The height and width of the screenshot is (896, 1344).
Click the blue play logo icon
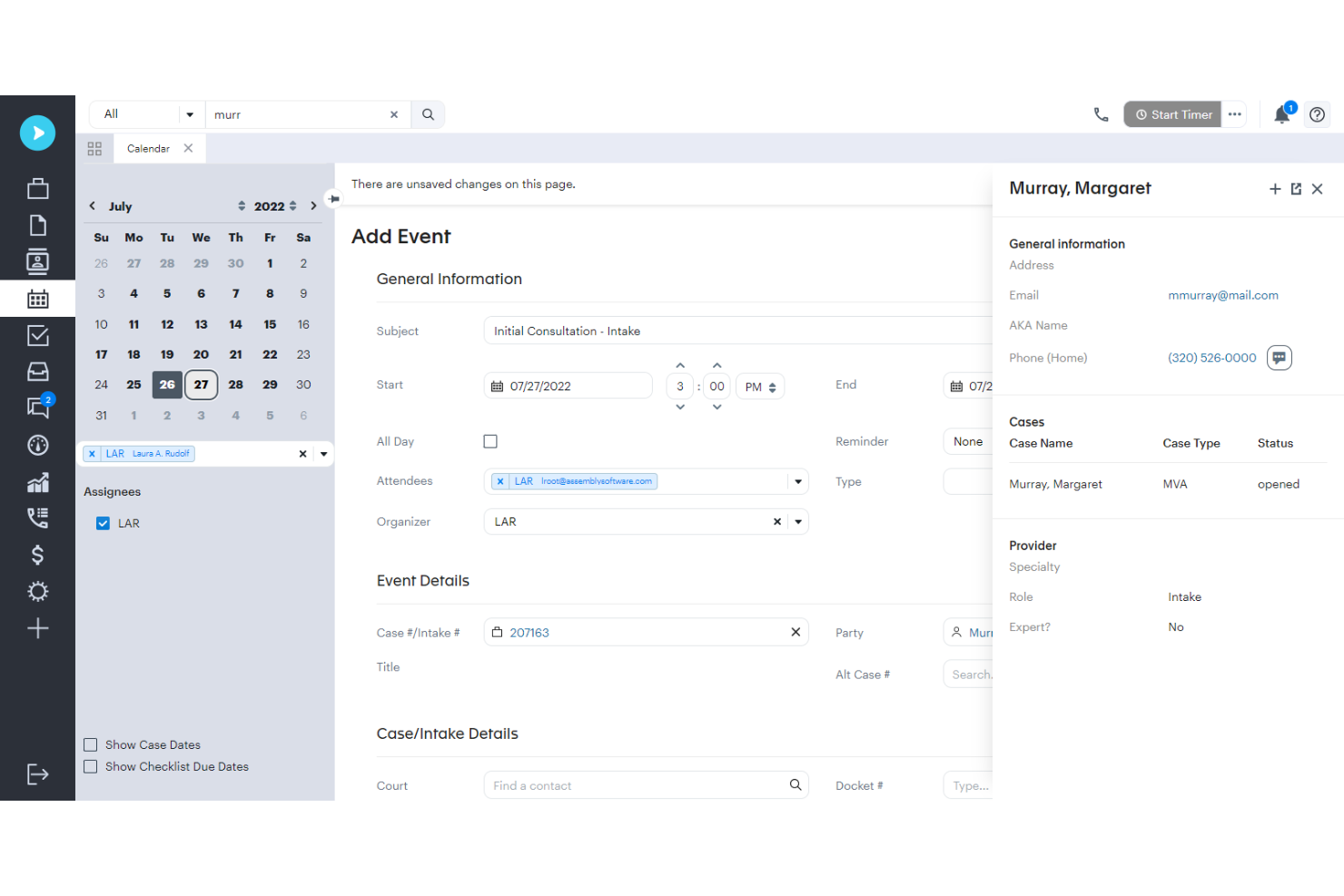(x=37, y=133)
